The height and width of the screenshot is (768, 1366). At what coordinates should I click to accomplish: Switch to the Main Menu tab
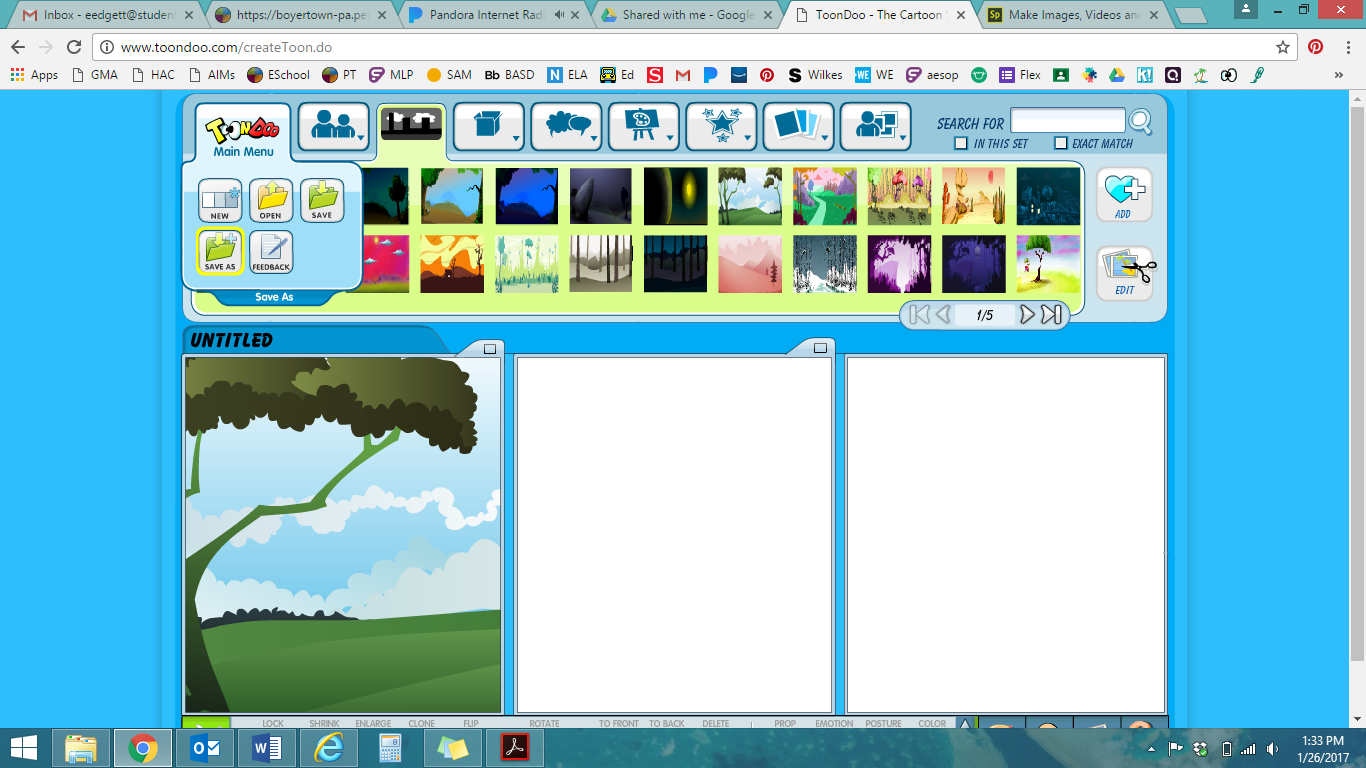point(240,126)
